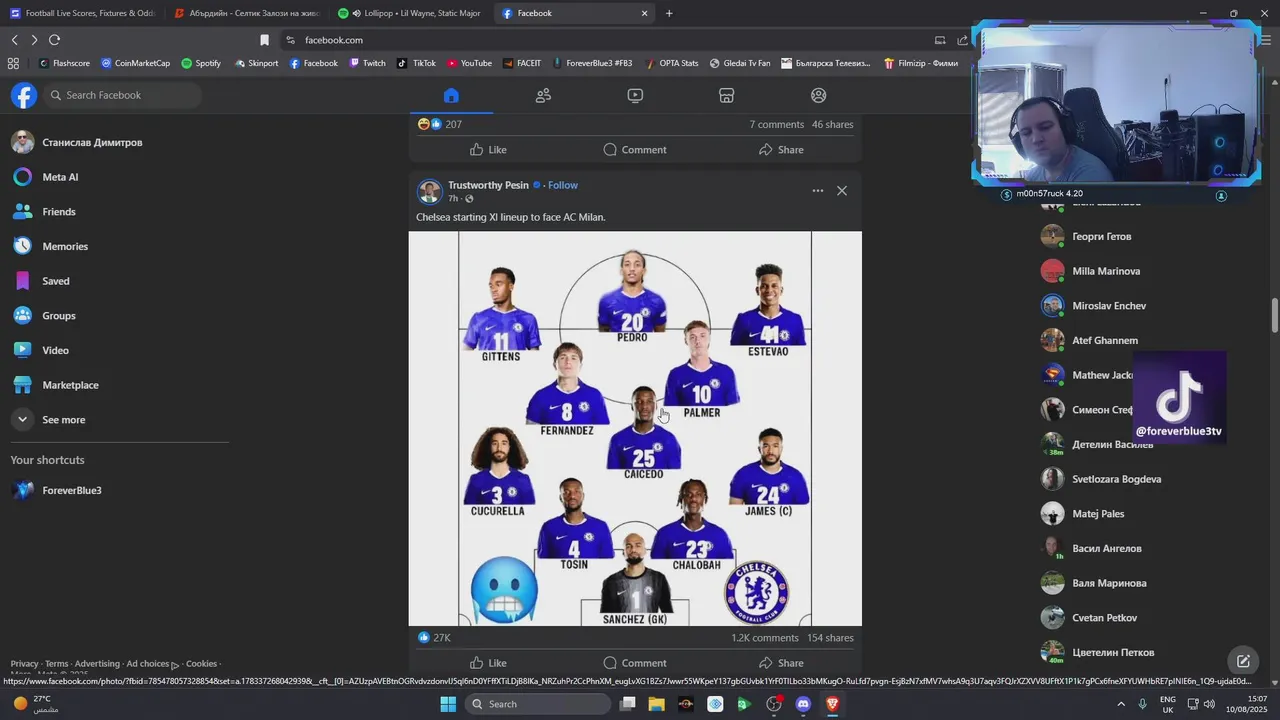Viewport: 1280px width, 720px height.
Task: Share the Chelsea lineup post
Action: pyautogui.click(x=781, y=663)
